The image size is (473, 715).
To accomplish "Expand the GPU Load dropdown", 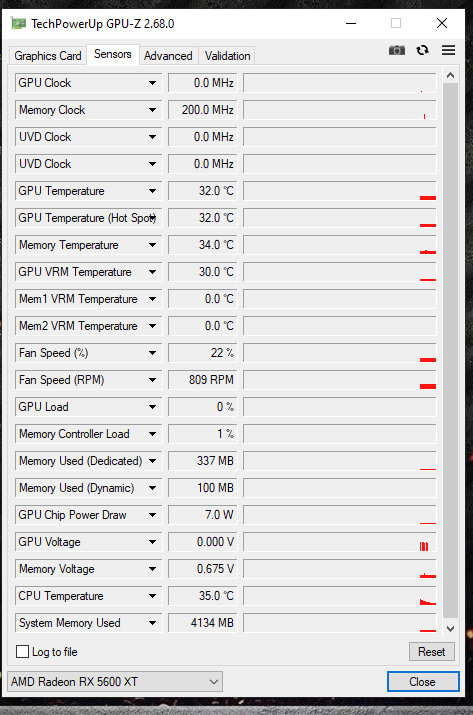I will pos(152,407).
